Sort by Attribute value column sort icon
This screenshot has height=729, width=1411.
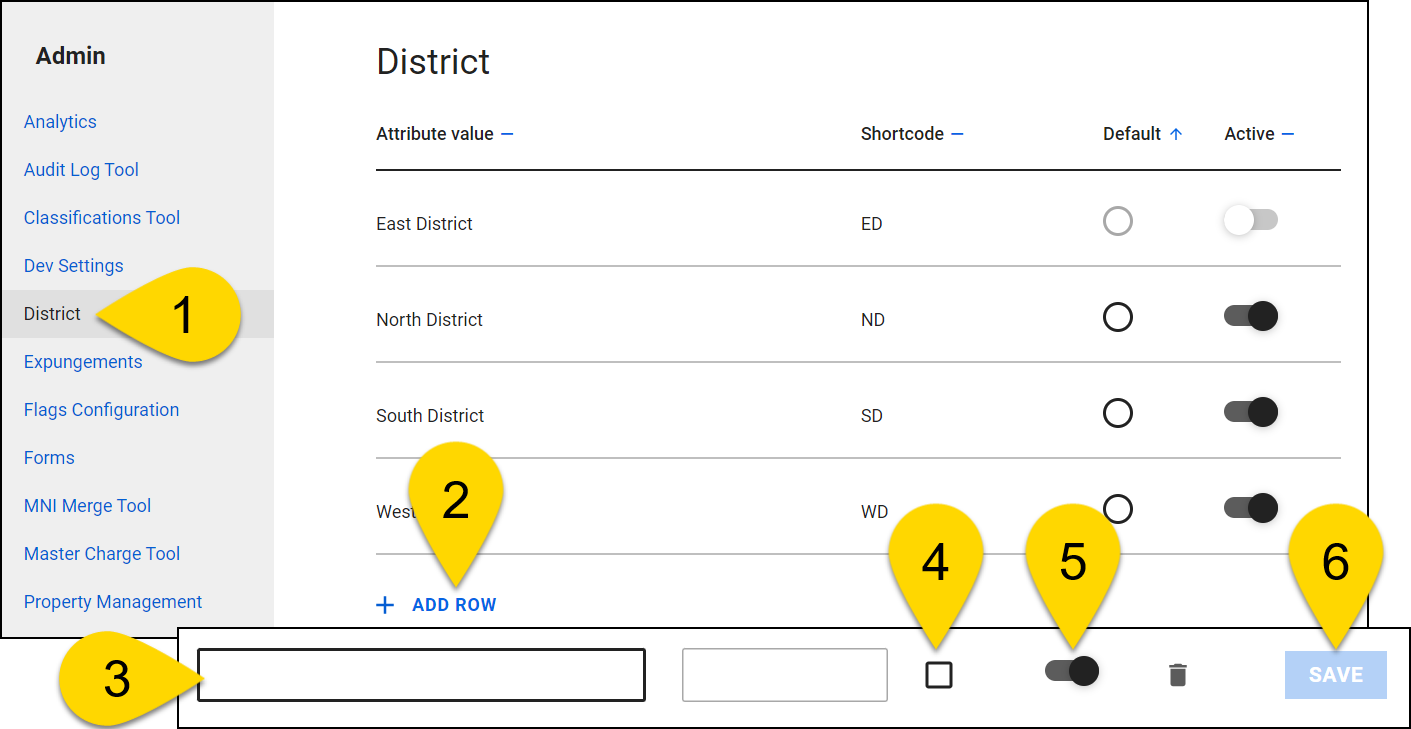[507, 134]
